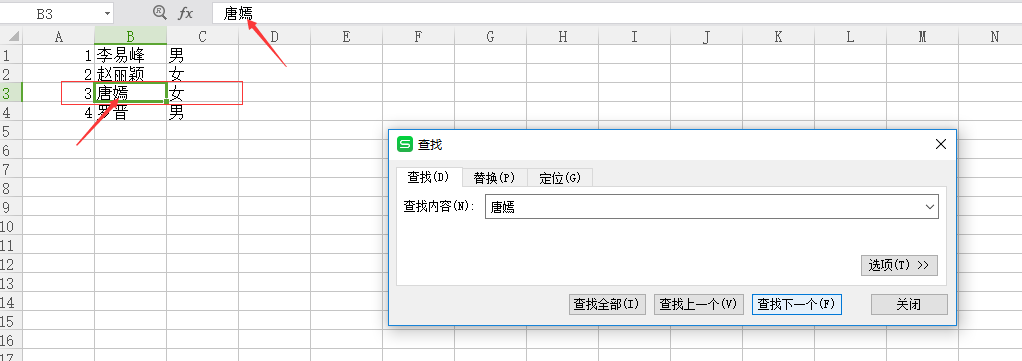
Task: Expand options with 选项(T) >> button
Action: 899,265
